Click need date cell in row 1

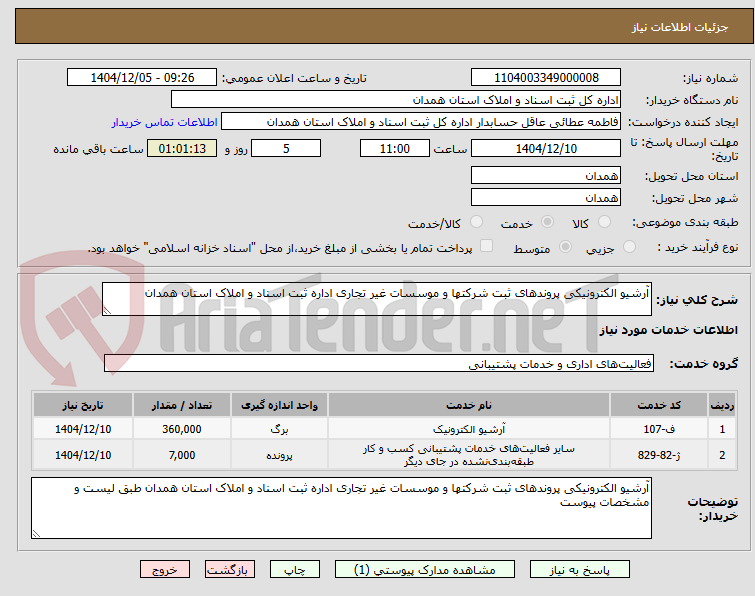point(83,429)
